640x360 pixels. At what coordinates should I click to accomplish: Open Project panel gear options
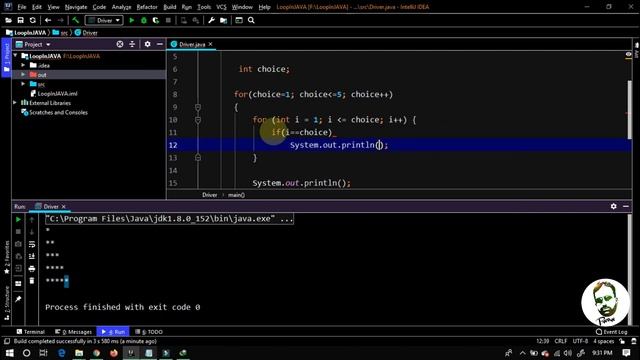(147, 44)
